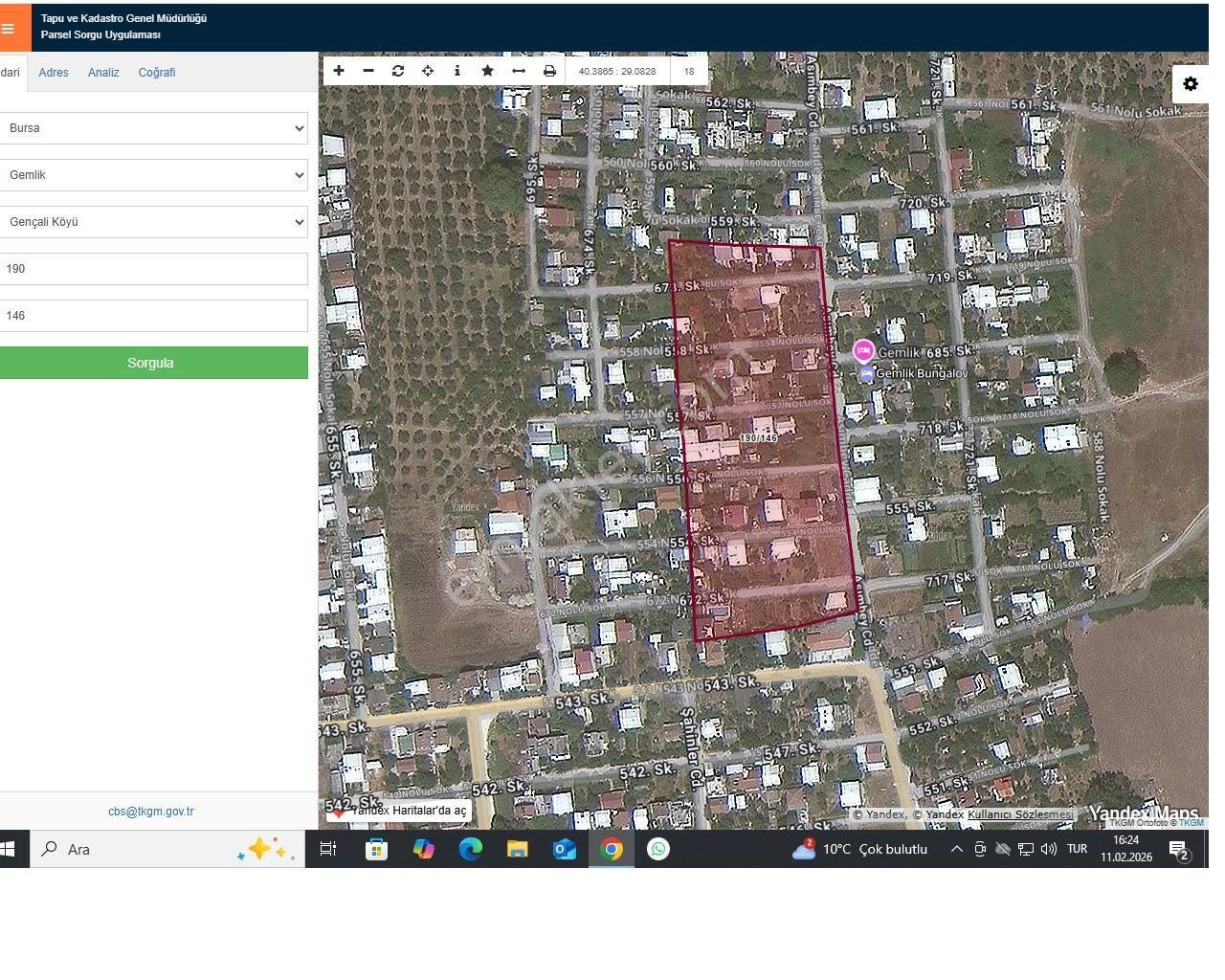Open the orange hamburger menu
Screen dimensions: 1225x980
(x=9, y=28)
